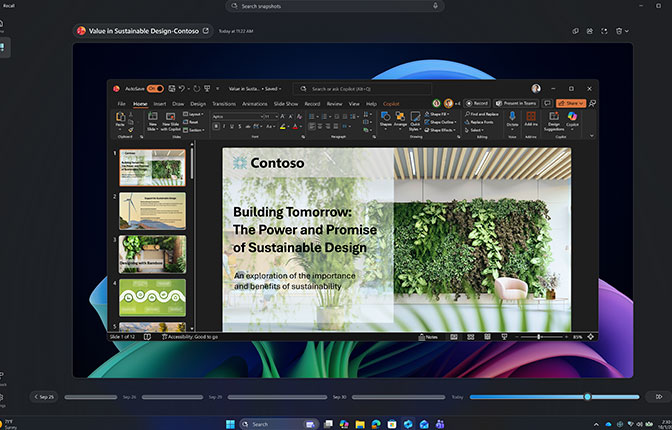Click the Present in Teams button

pos(516,103)
